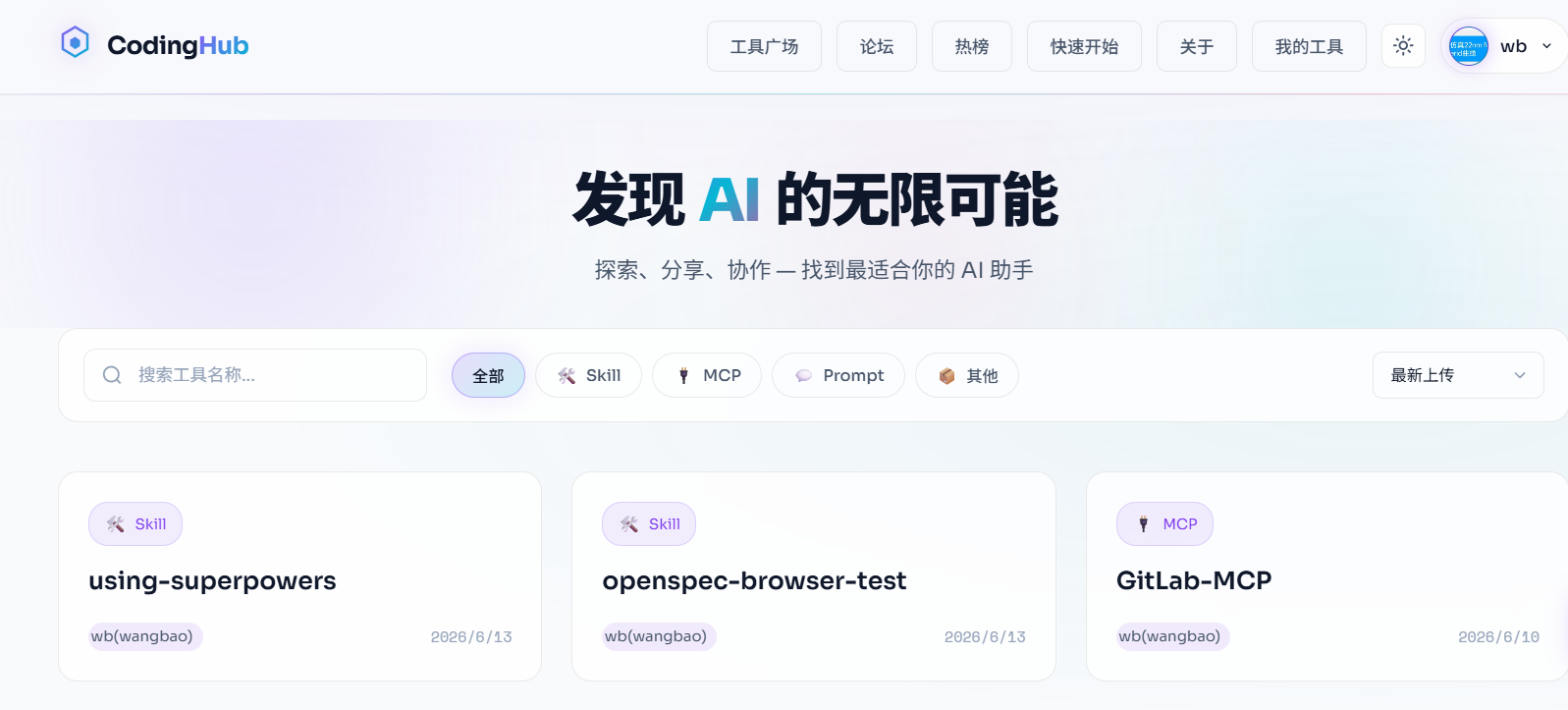Click the hammer-wrench icon in Skill filter
Viewport: 1568px width, 710px height.
click(x=567, y=375)
